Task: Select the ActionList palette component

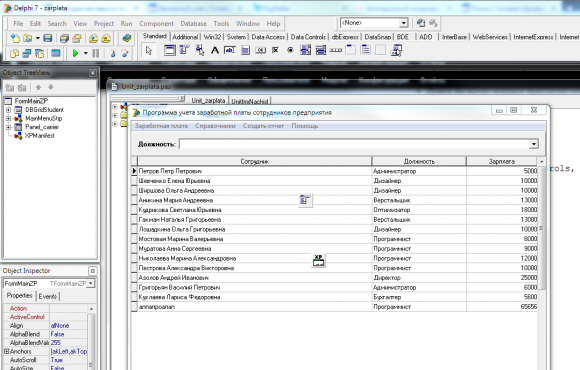Action: (x=396, y=50)
